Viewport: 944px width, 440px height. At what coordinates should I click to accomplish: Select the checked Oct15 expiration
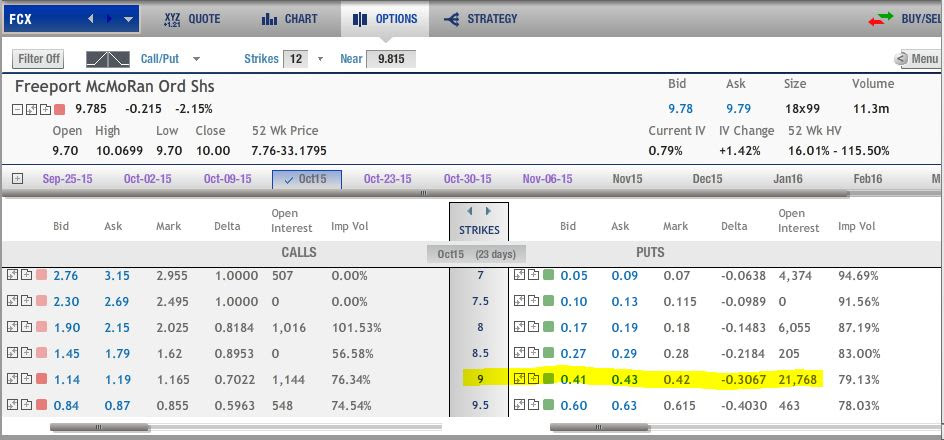point(307,179)
